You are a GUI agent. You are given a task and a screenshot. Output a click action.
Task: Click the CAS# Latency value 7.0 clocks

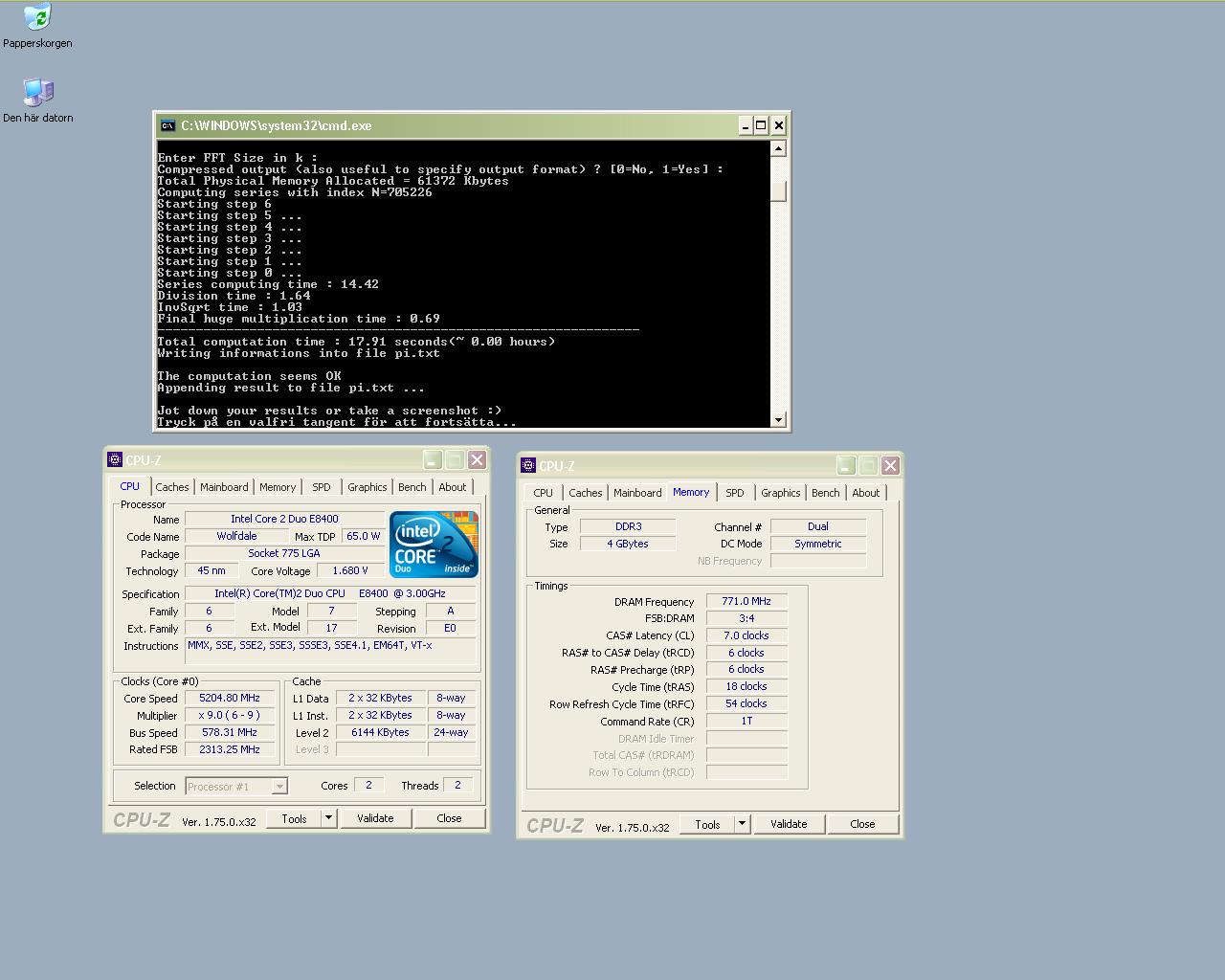point(746,635)
